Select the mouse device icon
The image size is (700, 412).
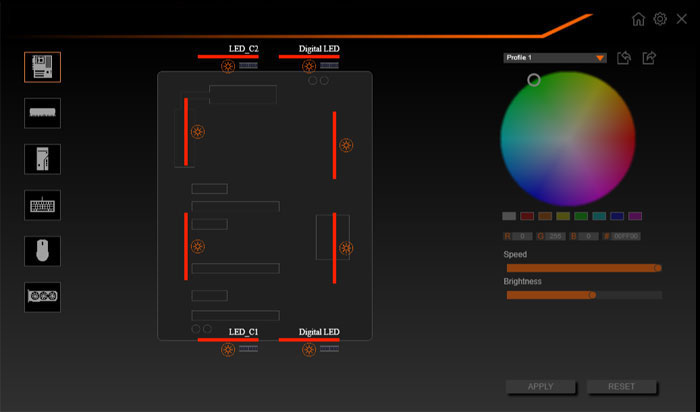click(x=43, y=251)
